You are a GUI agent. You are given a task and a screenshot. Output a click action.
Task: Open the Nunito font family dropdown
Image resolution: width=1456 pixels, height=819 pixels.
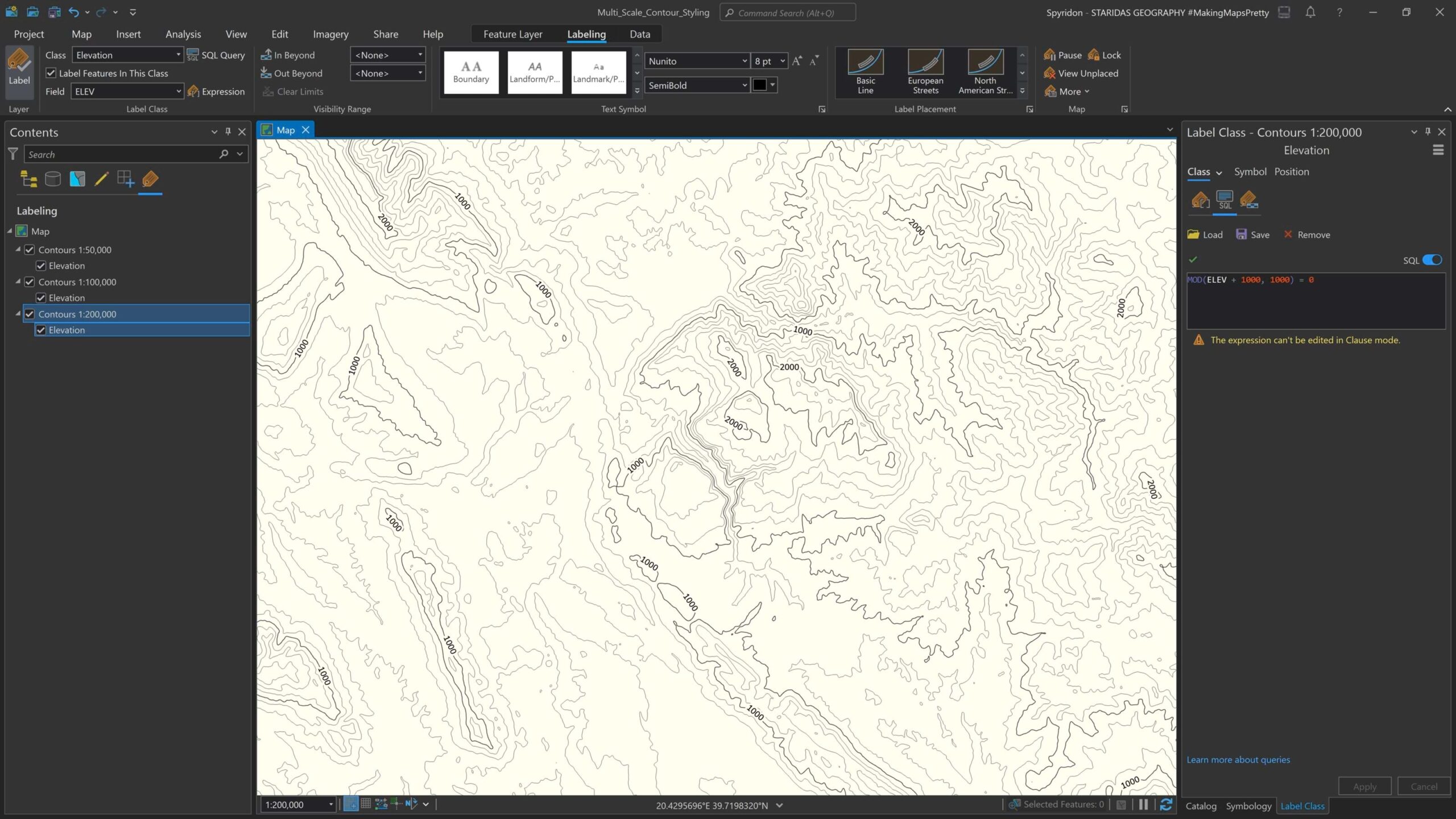(x=744, y=61)
